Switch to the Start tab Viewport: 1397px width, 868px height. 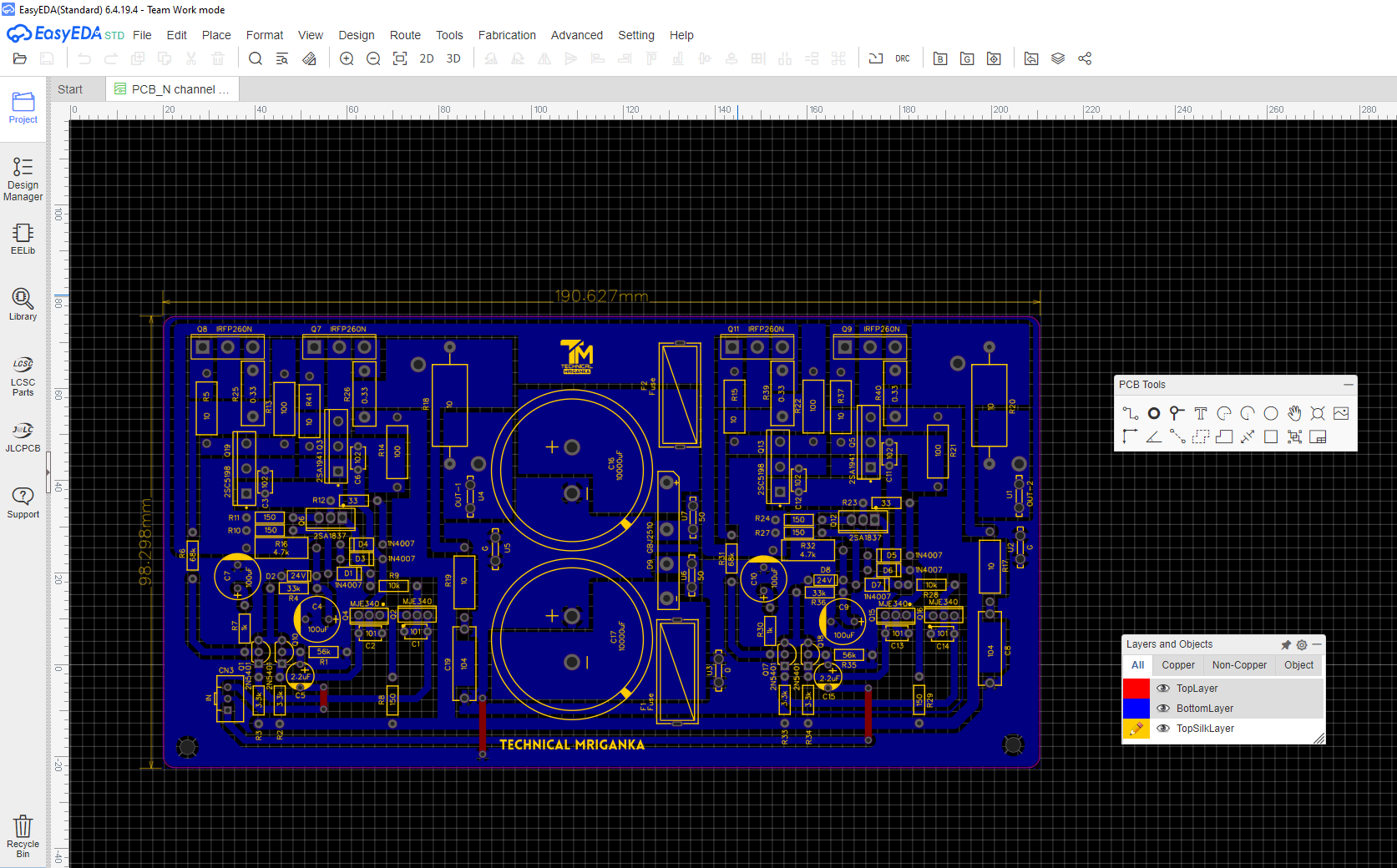tap(70, 89)
